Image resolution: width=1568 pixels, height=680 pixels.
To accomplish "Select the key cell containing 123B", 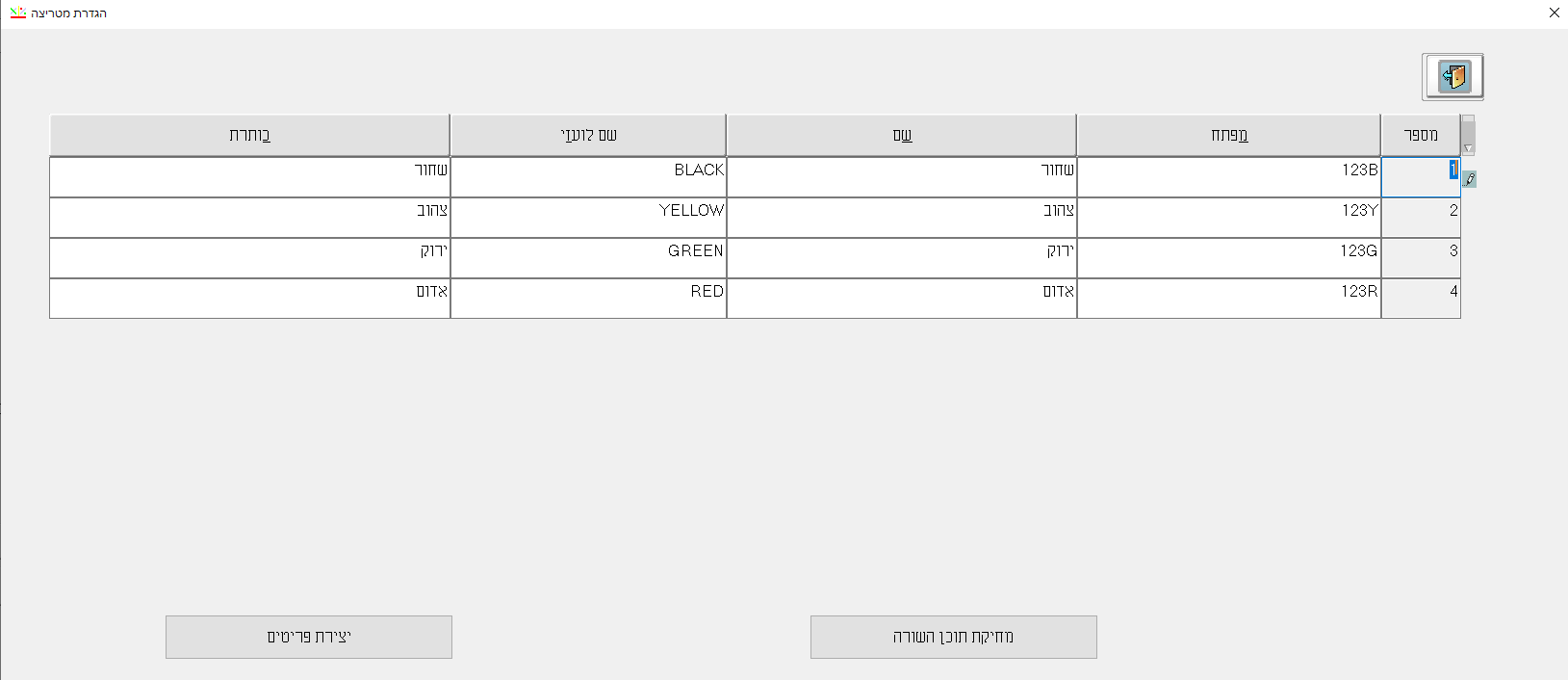I will pyautogui.click(x=1228, y=177).
